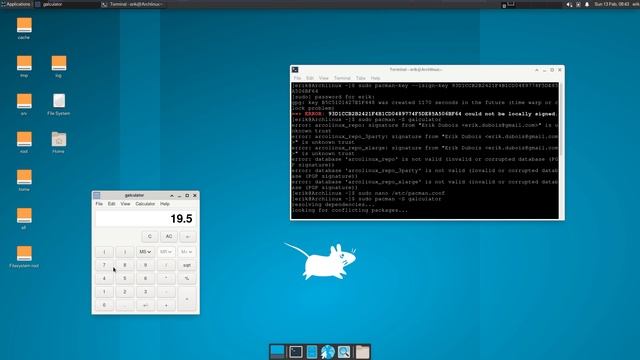
Task: Click the 2 key in calculator
Action: point(125,292)
